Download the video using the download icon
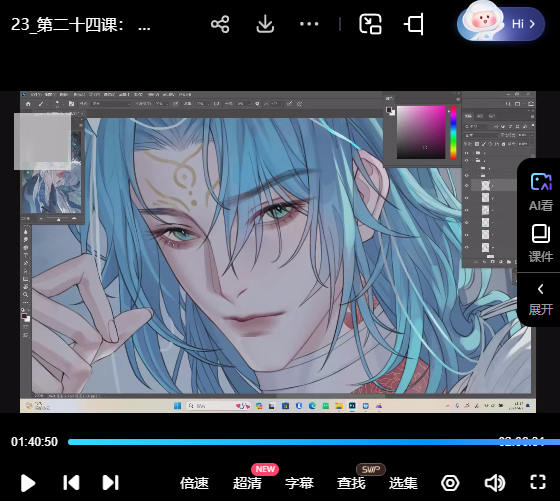560x501 pixels. click(265, 24)
